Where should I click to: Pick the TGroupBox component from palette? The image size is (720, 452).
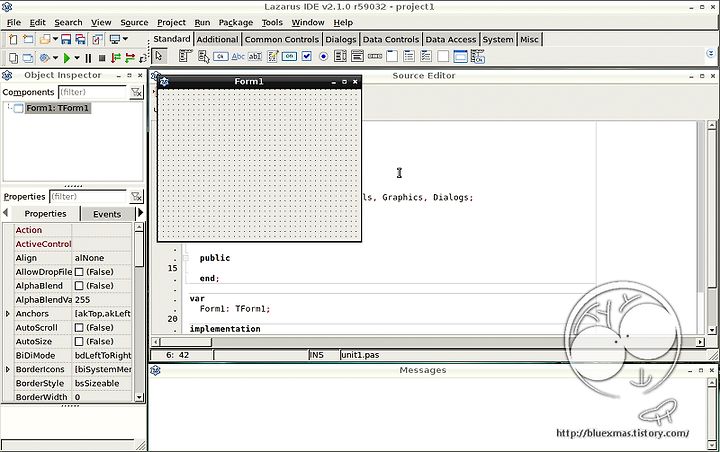point(392,56)
